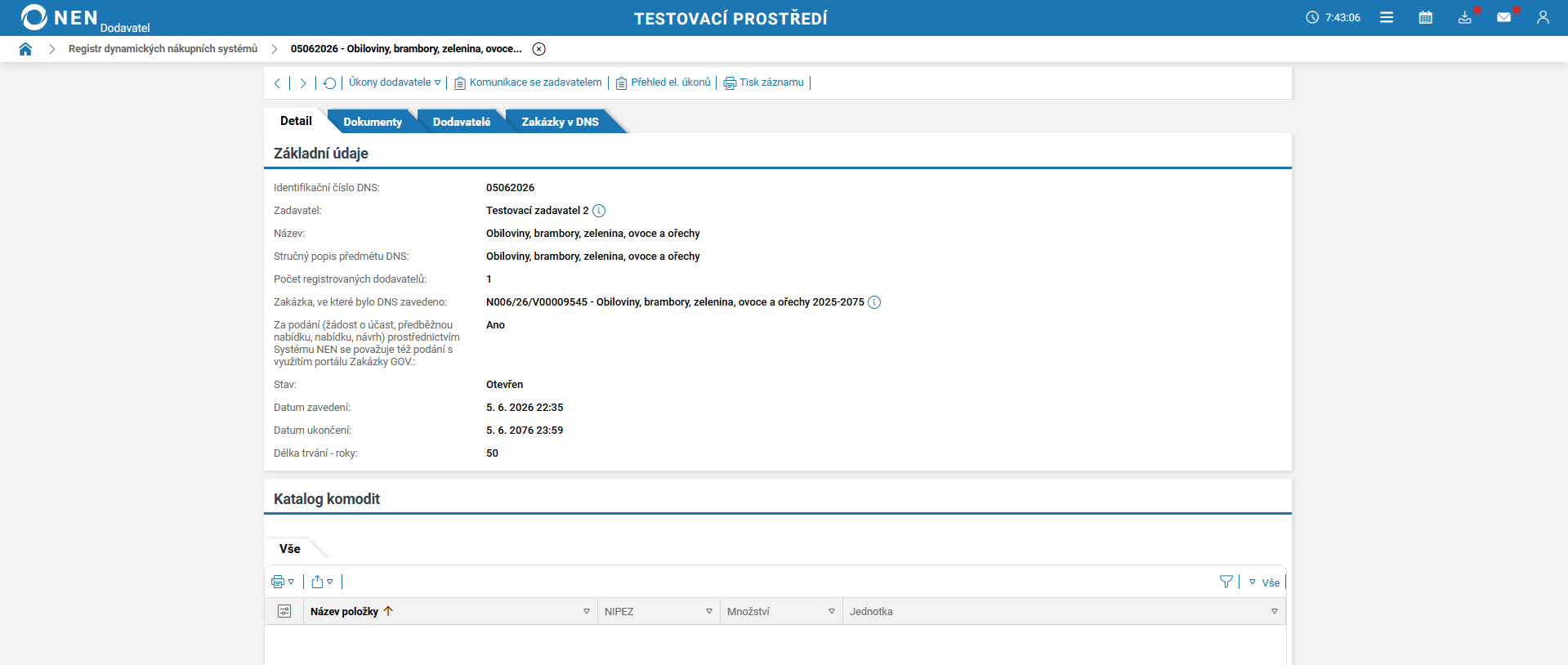Switch to Dodavatelé tab
The image size is (1568, 665).
click(x=462, y=122)
